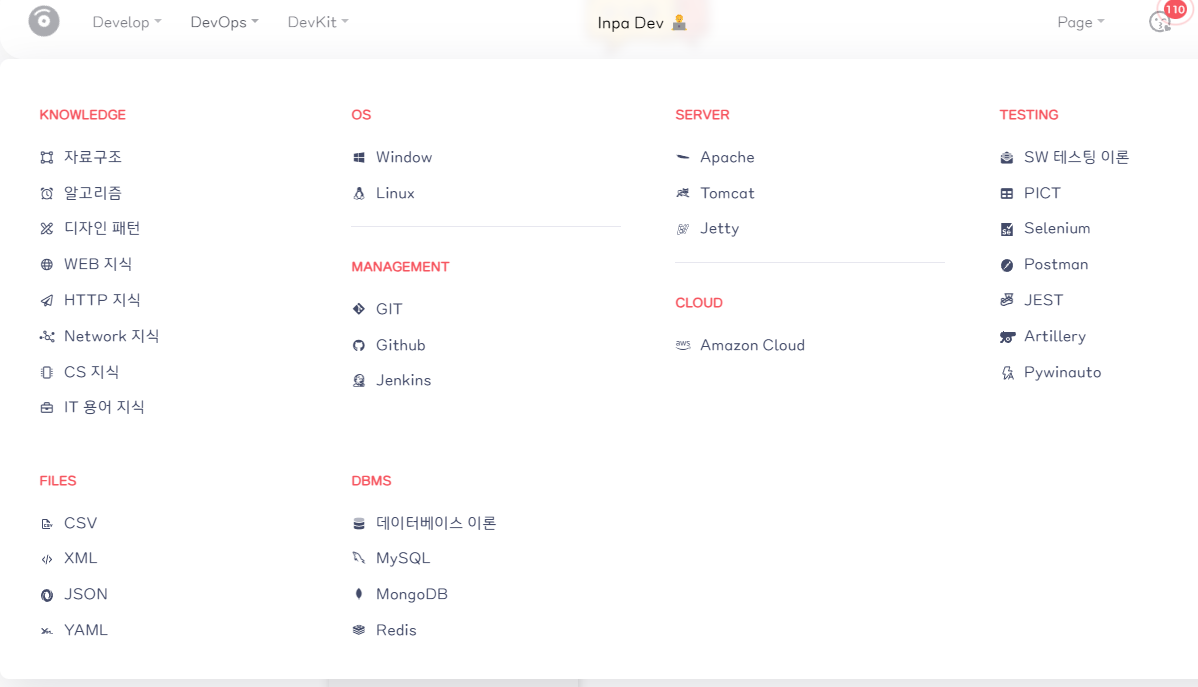This screenshot has width=1198, height=687.
Task: Click the Jenkins icon in Management
Action: tap(359, 381)
